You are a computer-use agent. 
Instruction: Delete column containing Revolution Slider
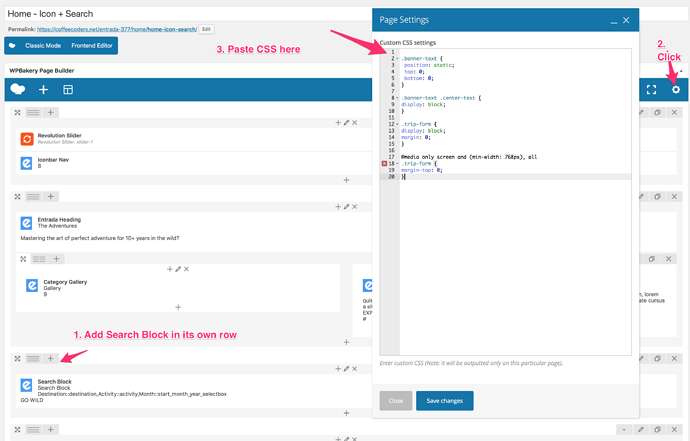click(x=355, y=123)
